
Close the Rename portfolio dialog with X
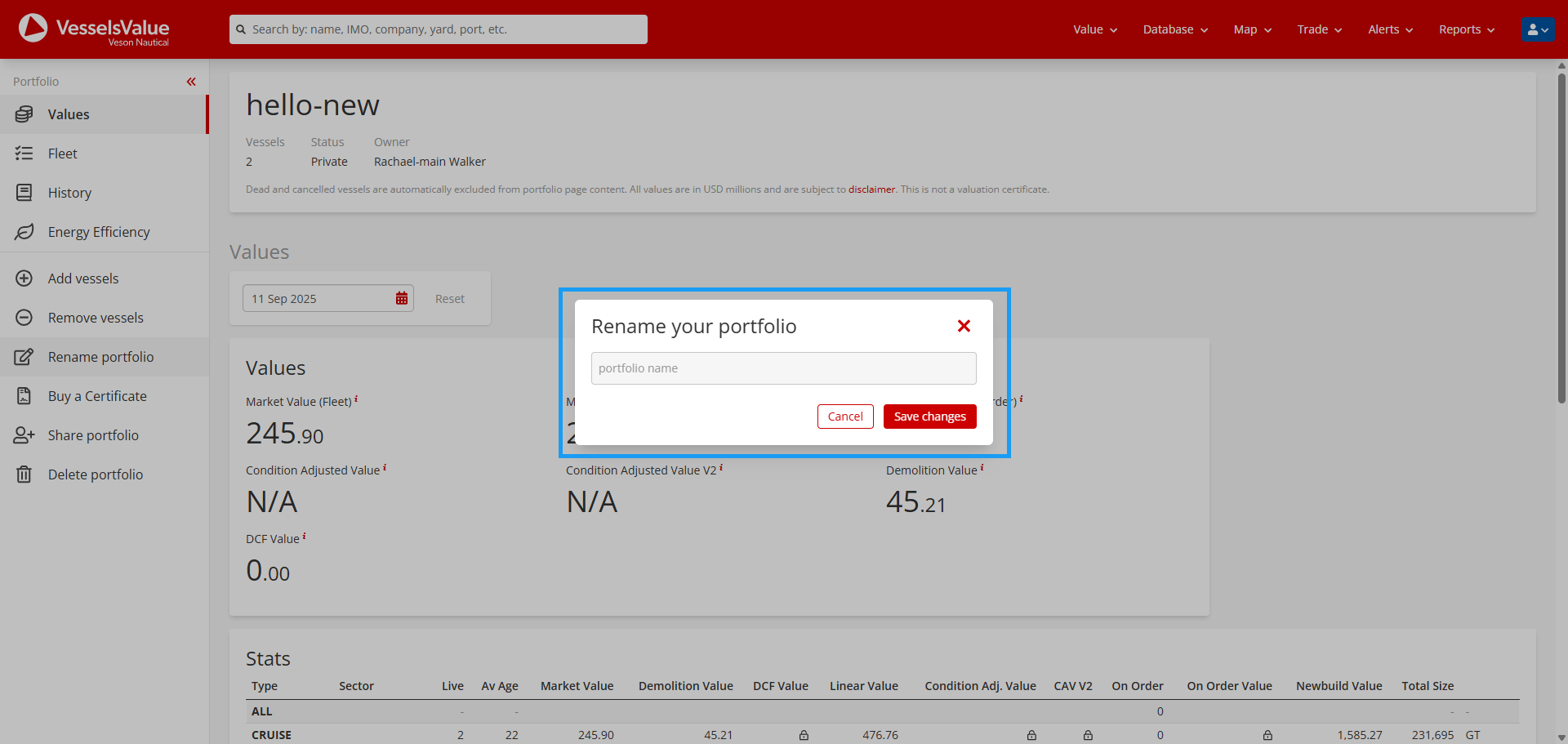pos(964,326)
